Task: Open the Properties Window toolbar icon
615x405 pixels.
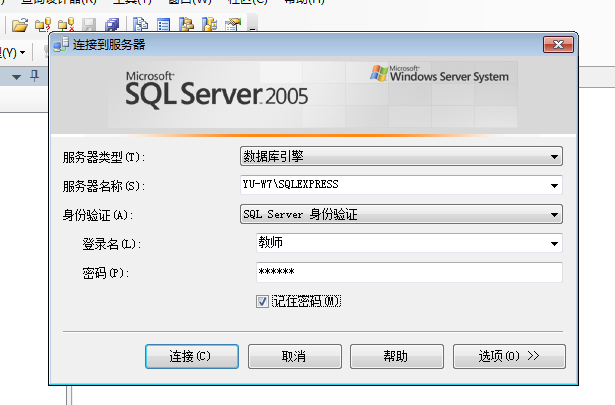Action: pos(233,25)
